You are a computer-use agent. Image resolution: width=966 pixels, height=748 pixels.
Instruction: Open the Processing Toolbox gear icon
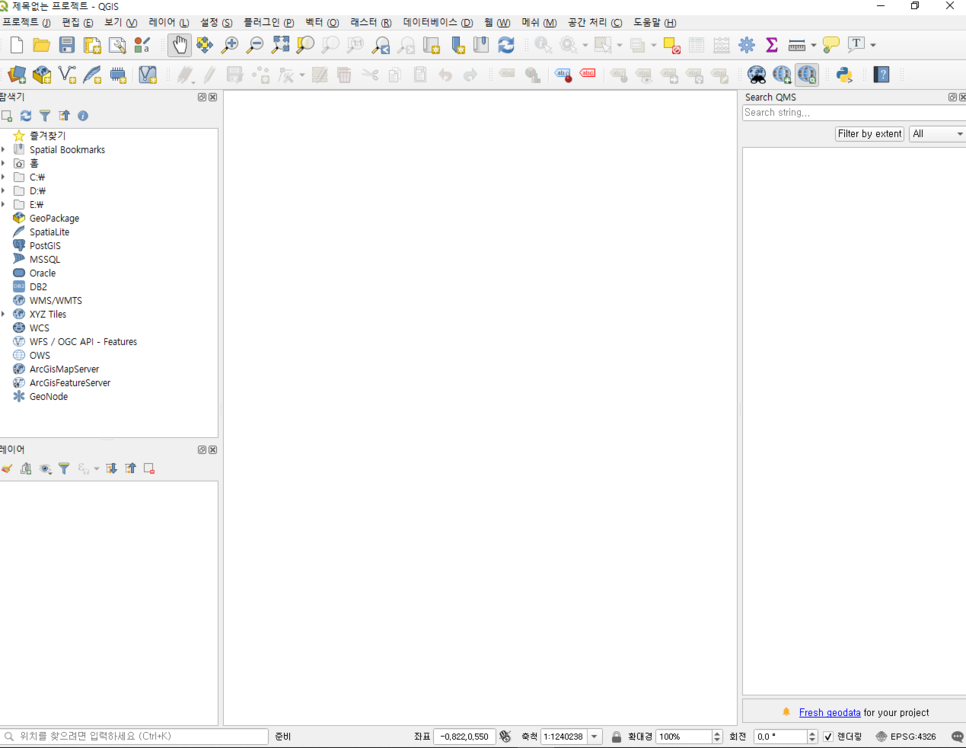coord(747,45)
